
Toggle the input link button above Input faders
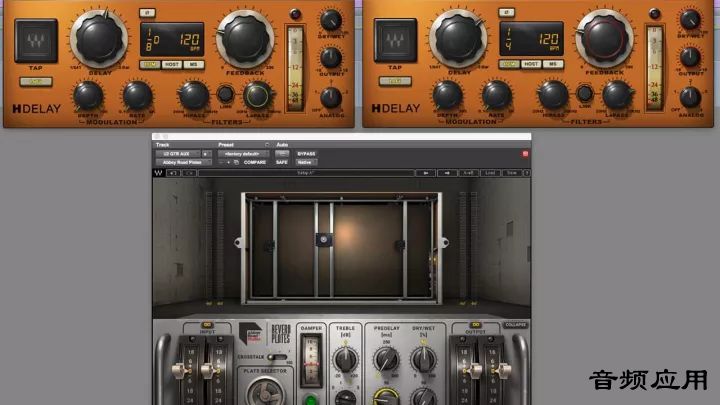coord(207,325)
